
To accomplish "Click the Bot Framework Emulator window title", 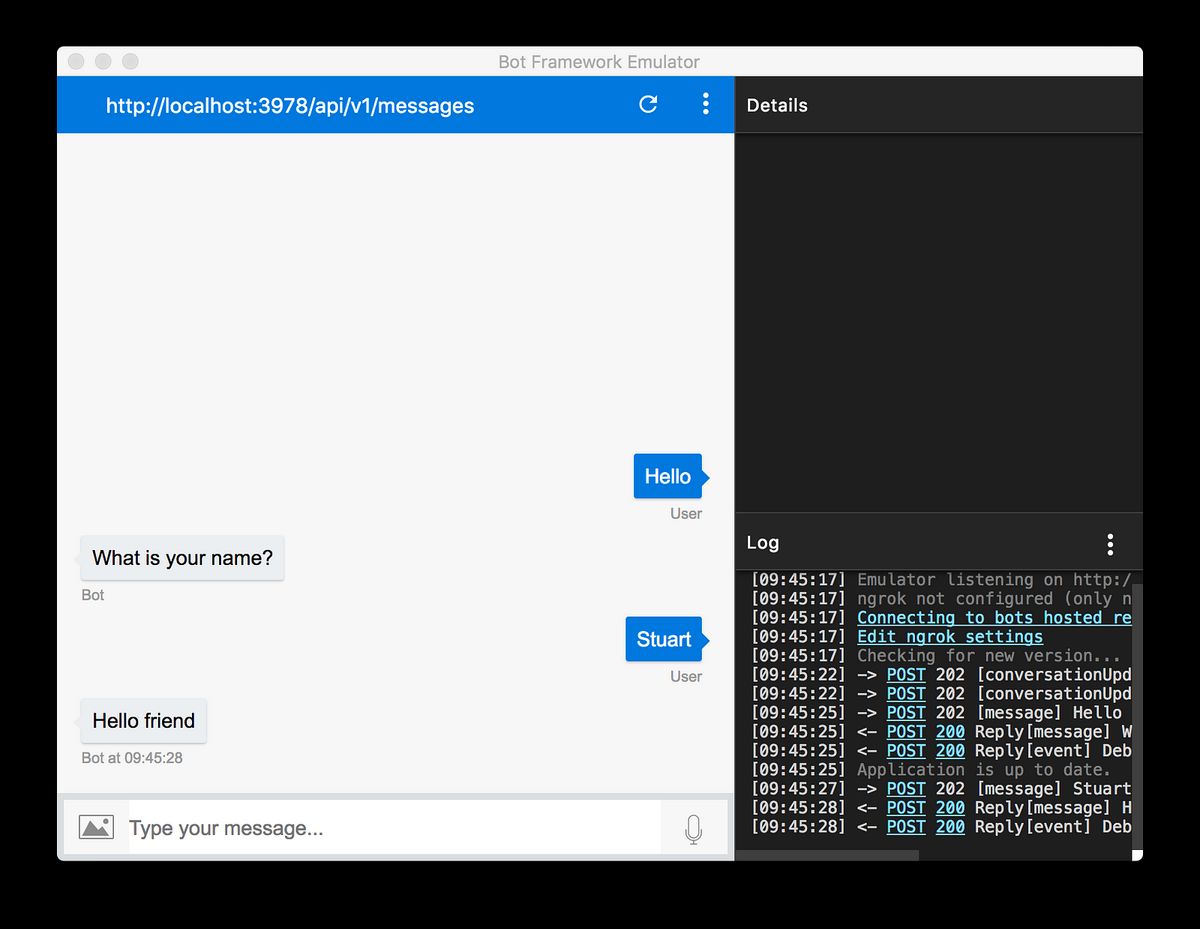I will tap(599, 62).
